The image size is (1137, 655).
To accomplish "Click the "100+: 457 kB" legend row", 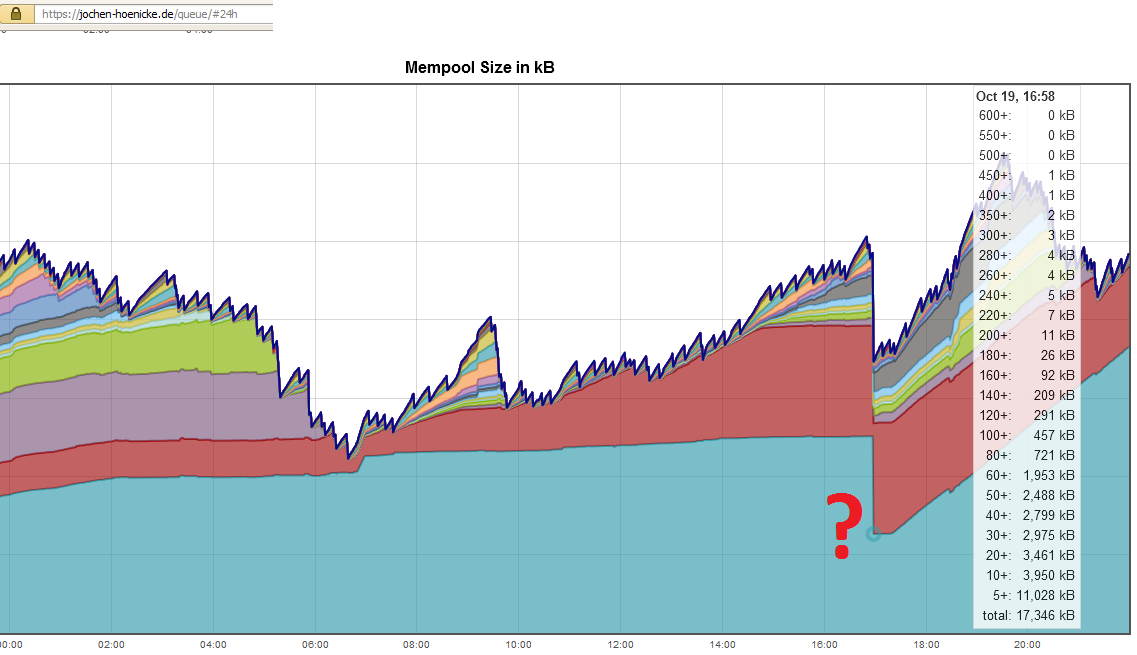I will point(1026,436).
